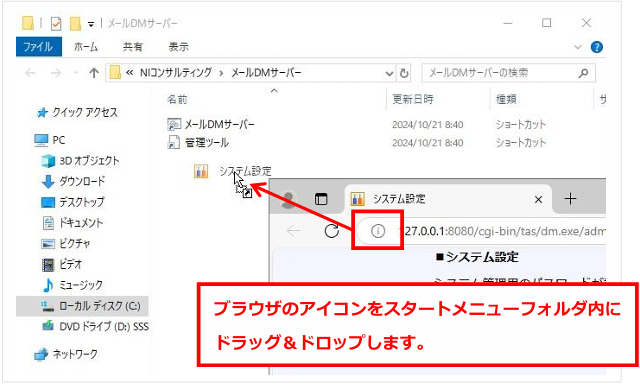Click the quick access new folder icon
The height and width of the screenshot is (384, 640).
tap(75, 24)
